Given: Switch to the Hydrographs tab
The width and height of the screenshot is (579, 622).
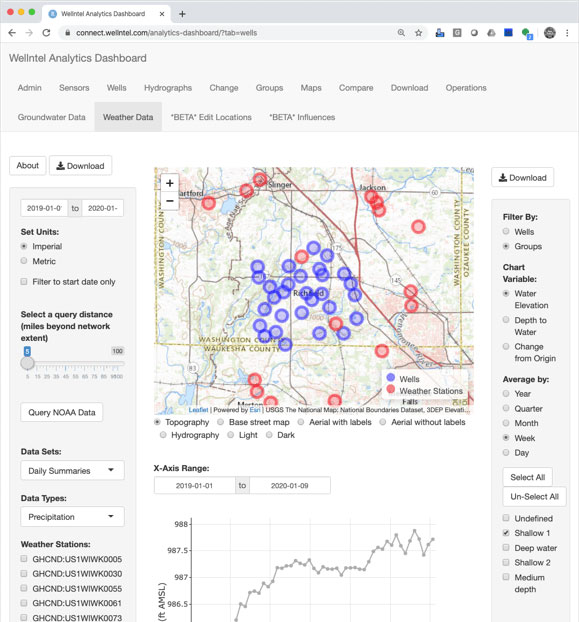Looking at the screenshot, I should click(168, 88).
